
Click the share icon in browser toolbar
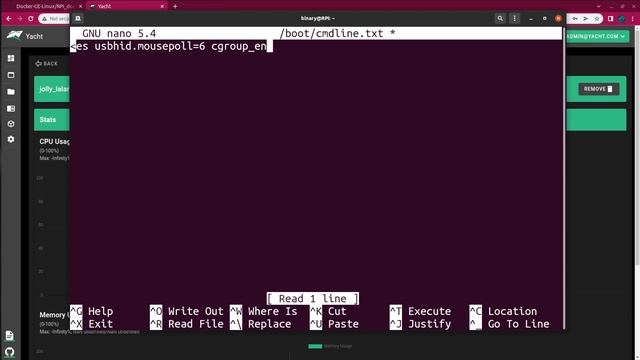click(x=585, y=19)
